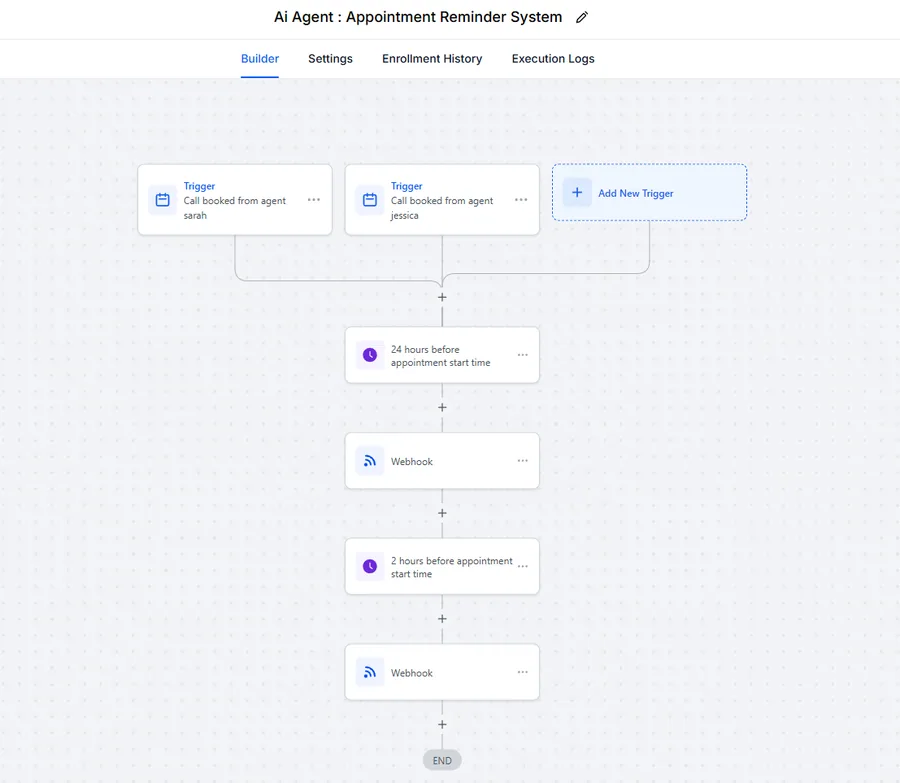Add step after the first Webhook
Image resolution: width=900 pixels, height=783 pixels.
point(442,513)
